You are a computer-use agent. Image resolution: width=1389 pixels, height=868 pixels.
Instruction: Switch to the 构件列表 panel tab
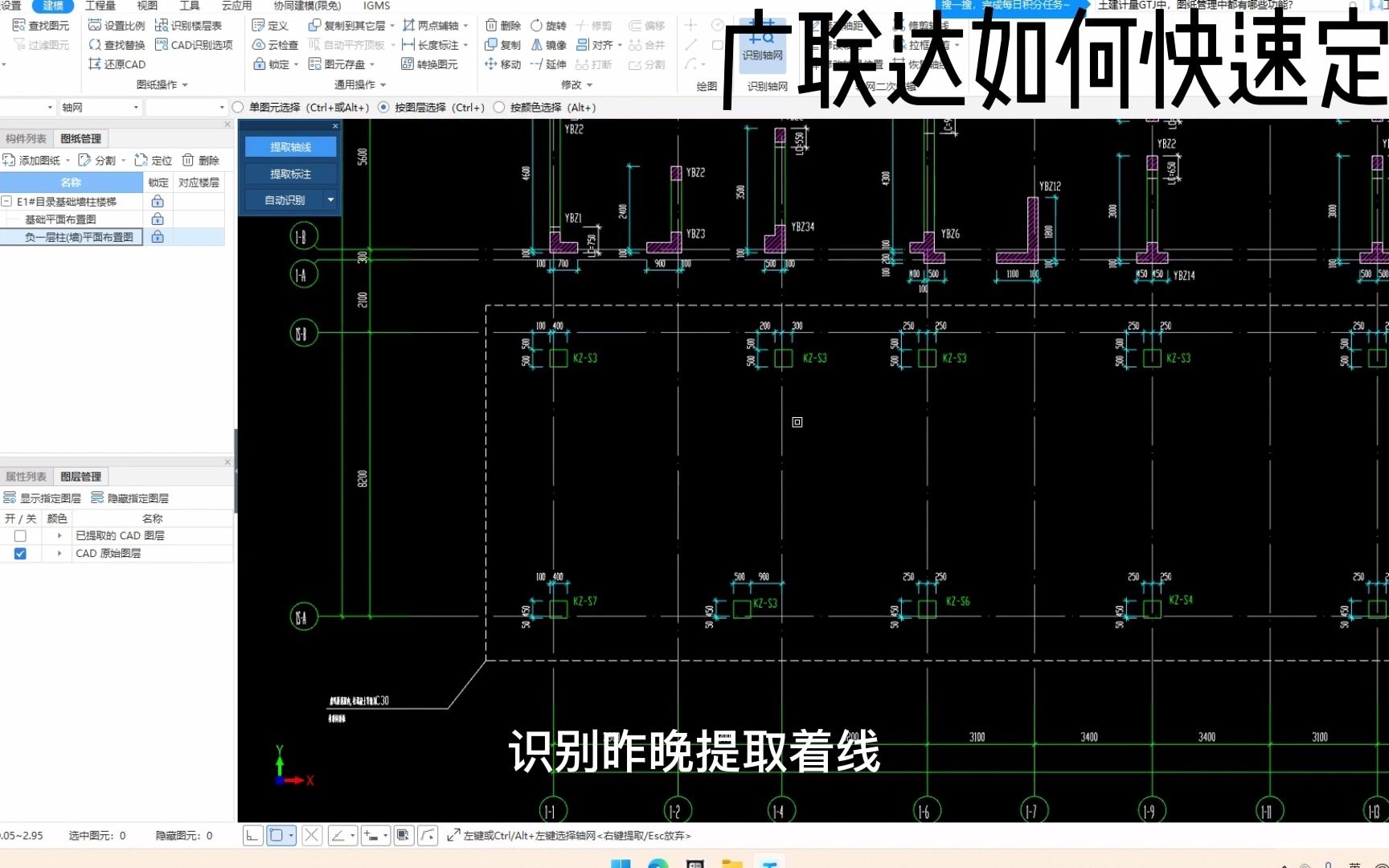(26, 138)
